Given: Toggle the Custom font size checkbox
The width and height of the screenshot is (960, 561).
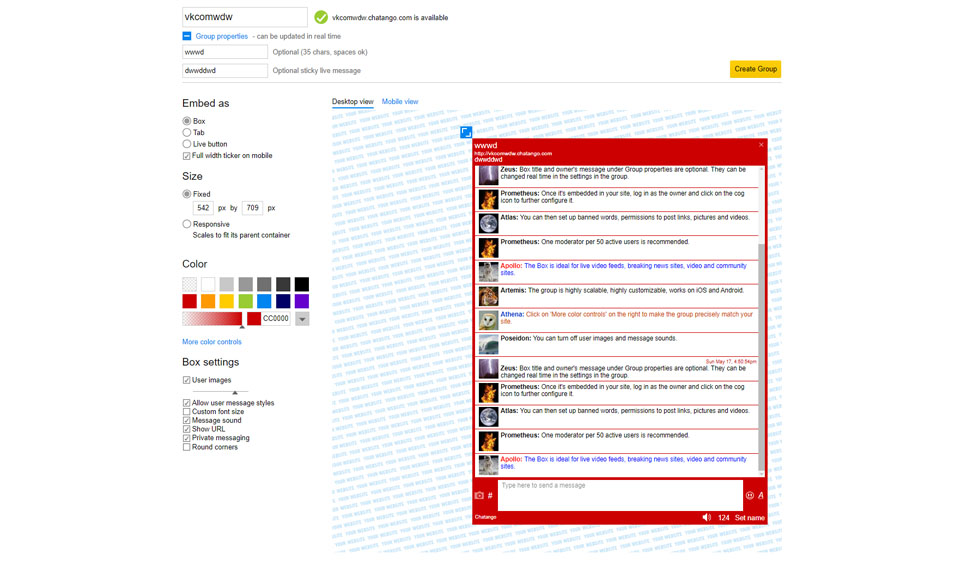Looking at the screenshot, I should (x=187, y=412).
